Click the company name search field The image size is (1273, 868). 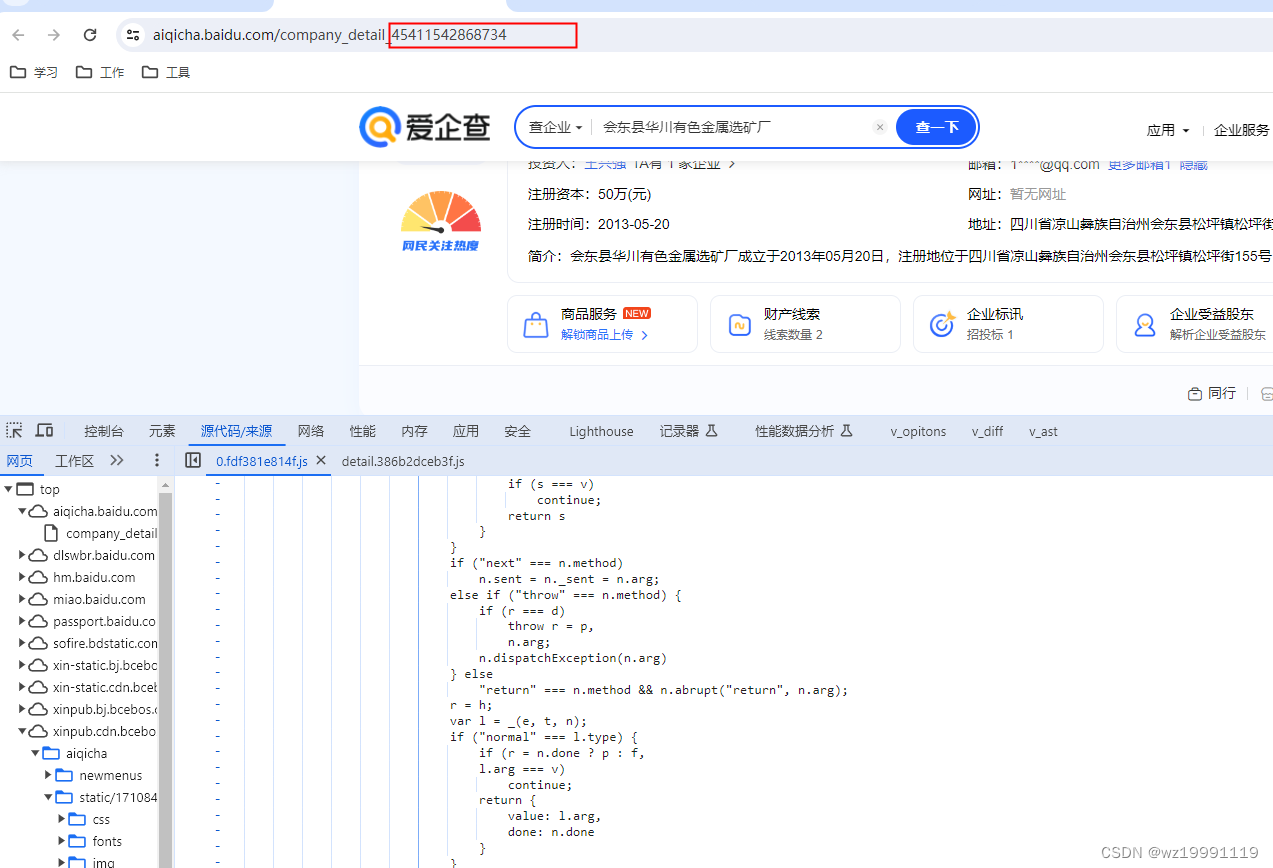pos(735,127)
